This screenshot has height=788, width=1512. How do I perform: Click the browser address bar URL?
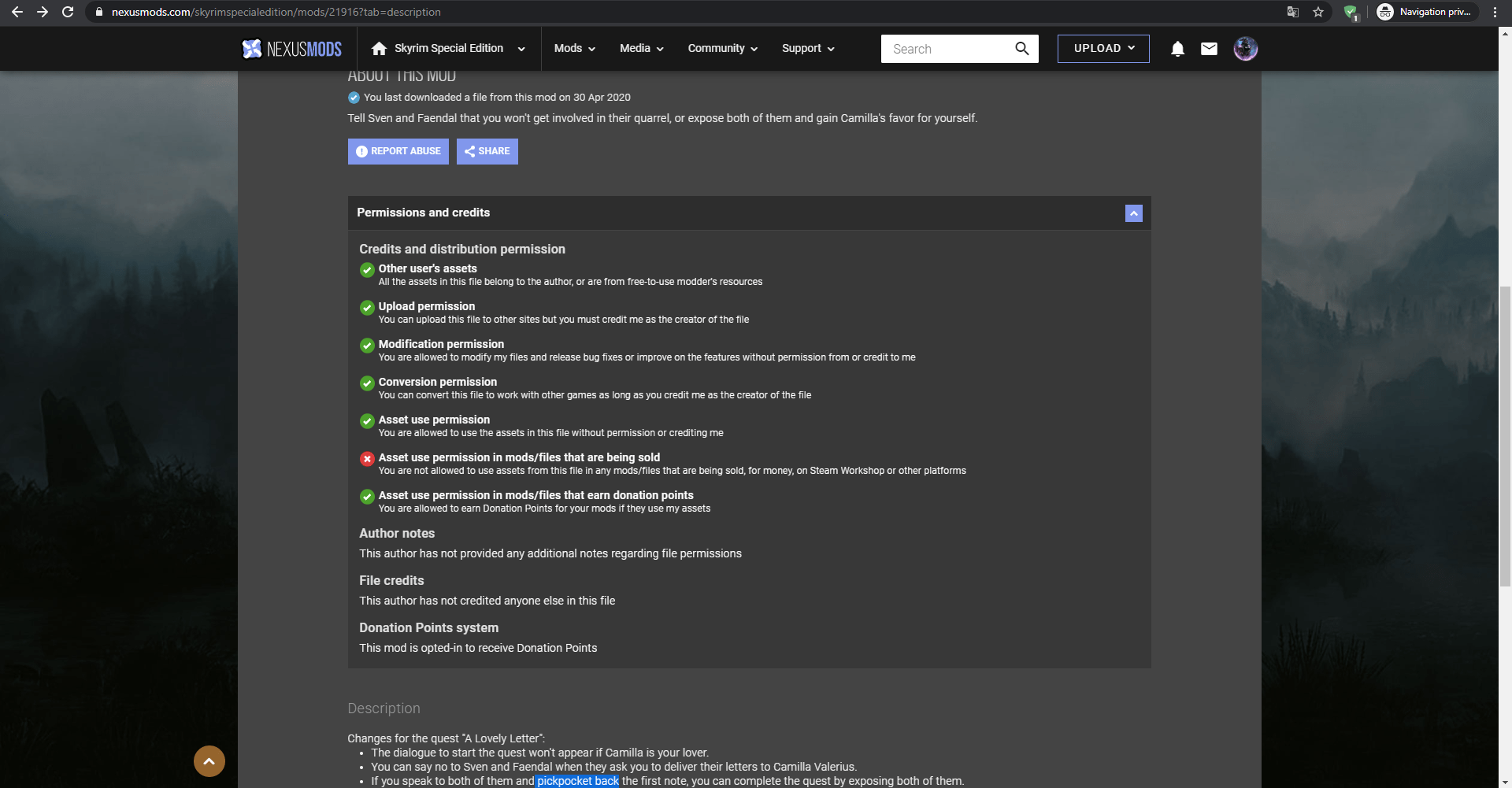276,12
